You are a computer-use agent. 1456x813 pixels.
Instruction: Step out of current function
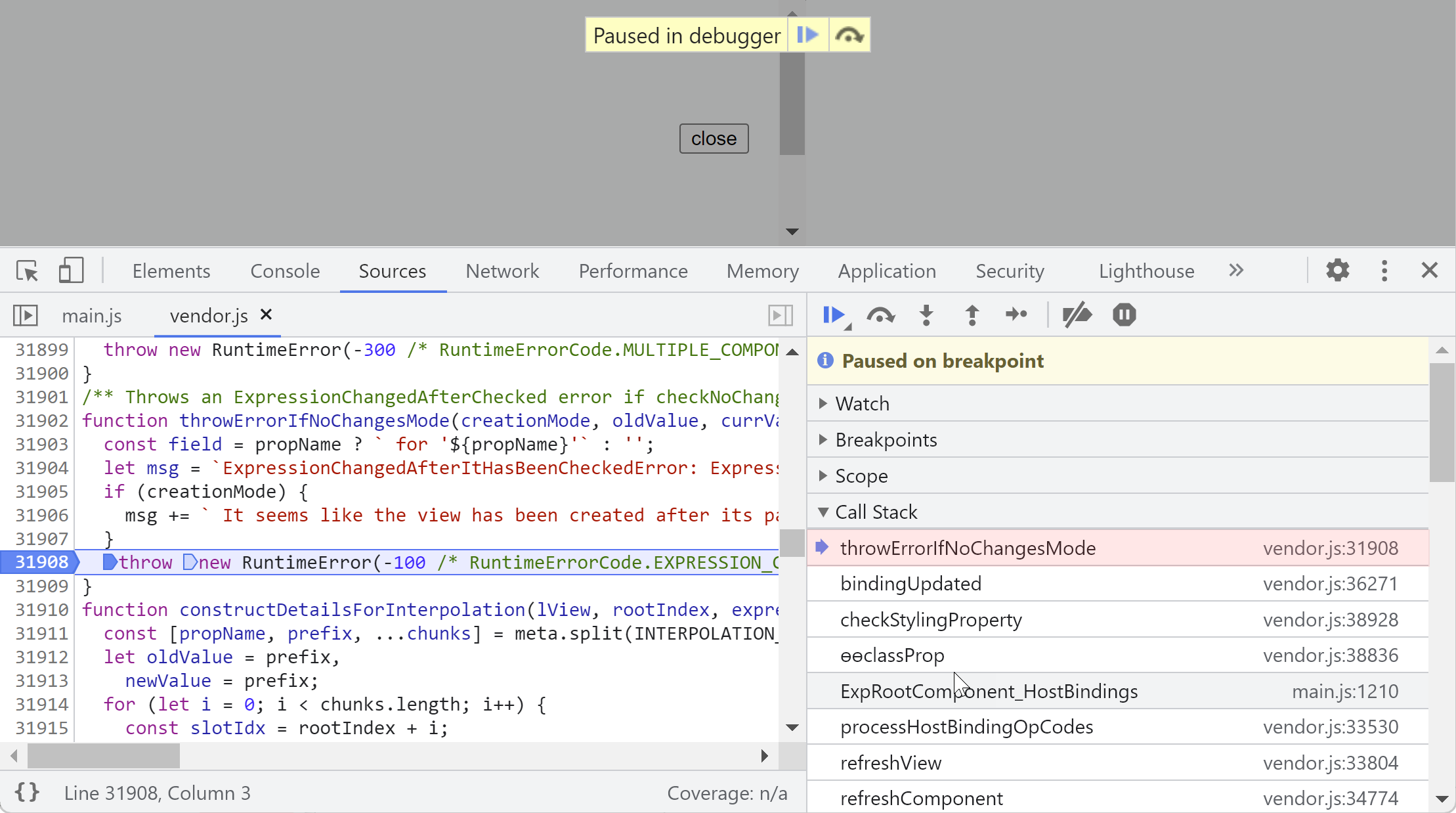coord(972,315)
